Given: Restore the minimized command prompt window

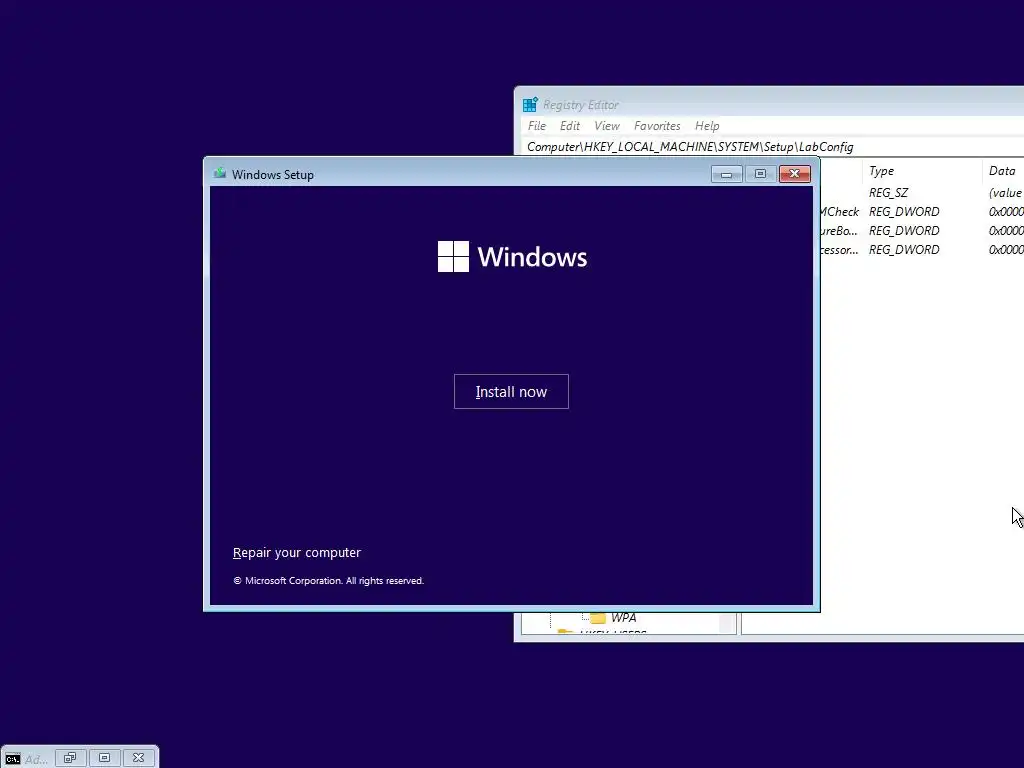Looking at the screenshot, I should click(x=70, y=758).
